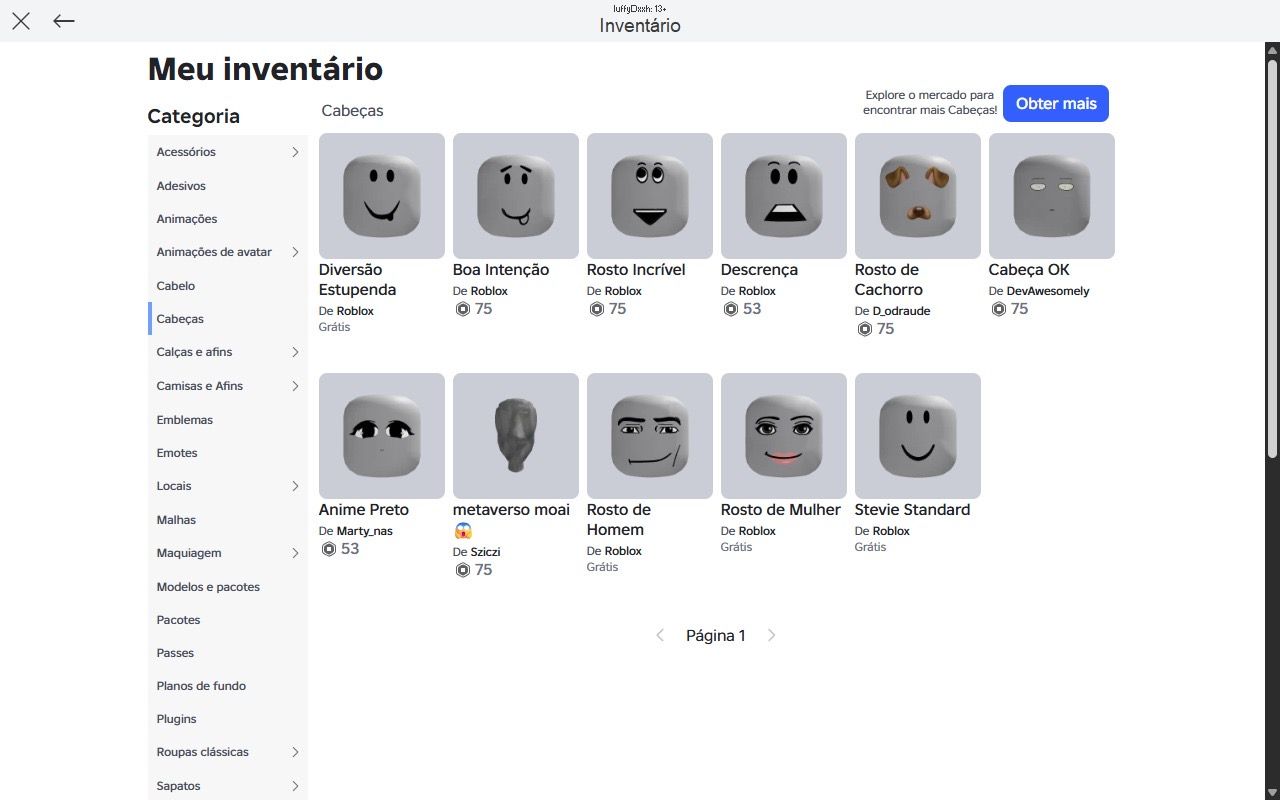Expand the Maquiagem category chevron

click(x=295, y=553)
